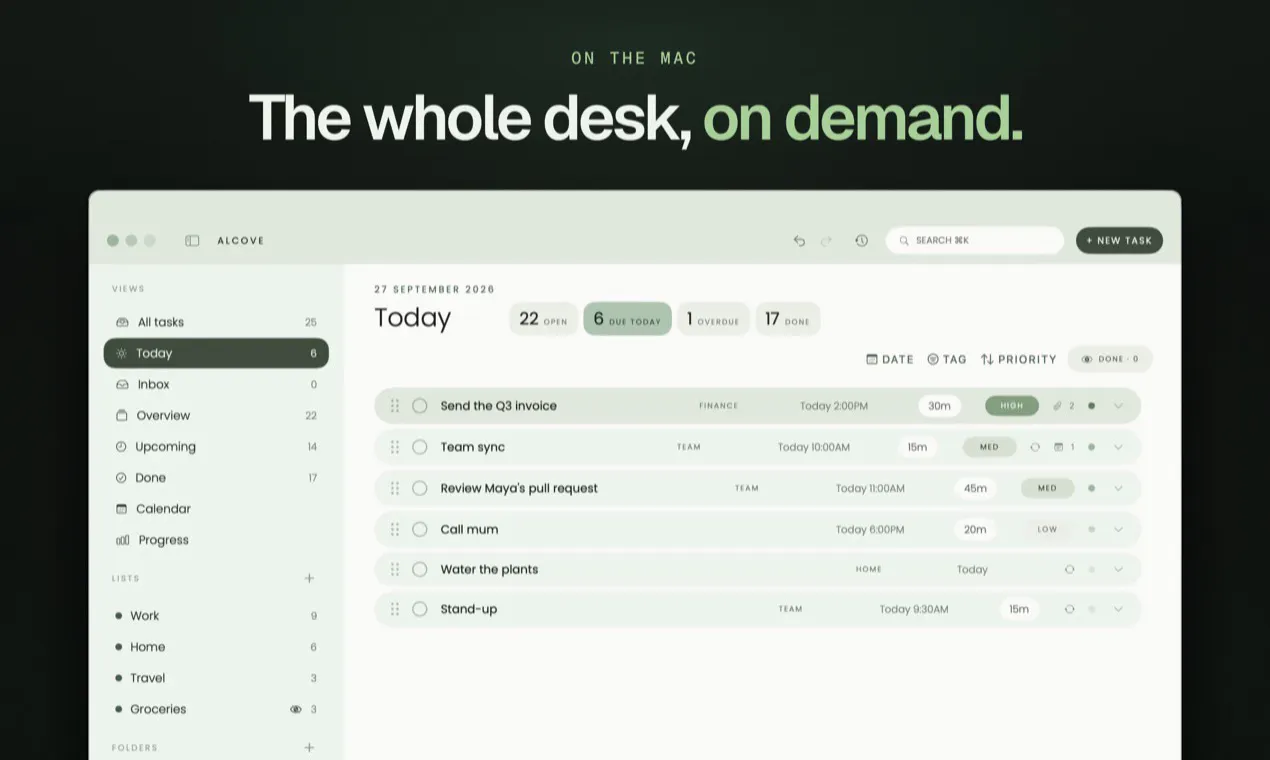Expand Review Maya's pull request chevron

point(1118,488)
